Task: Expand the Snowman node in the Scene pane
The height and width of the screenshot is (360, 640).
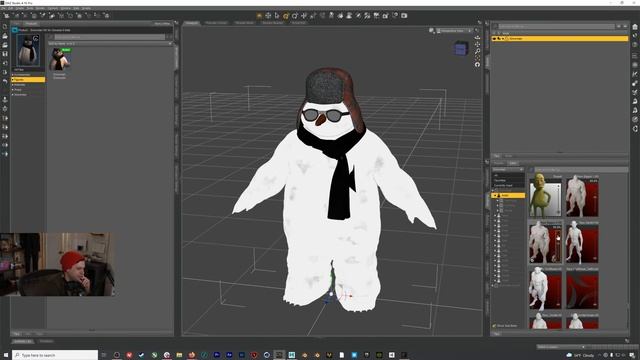Action: [503, 38]
